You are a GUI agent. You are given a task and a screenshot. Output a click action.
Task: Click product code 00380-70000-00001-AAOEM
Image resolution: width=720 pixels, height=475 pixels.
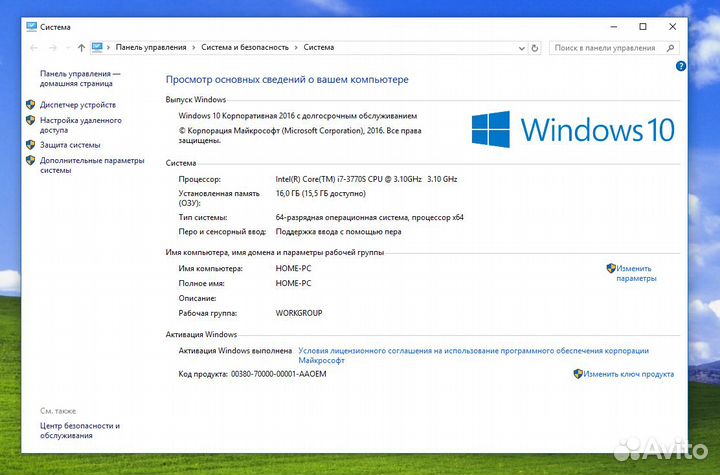(278, 374)
